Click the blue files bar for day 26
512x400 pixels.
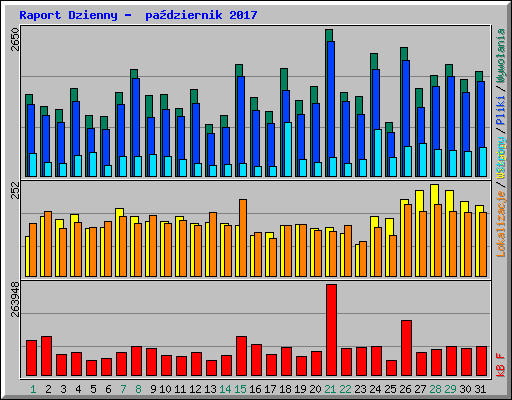(x=406, y=103)
